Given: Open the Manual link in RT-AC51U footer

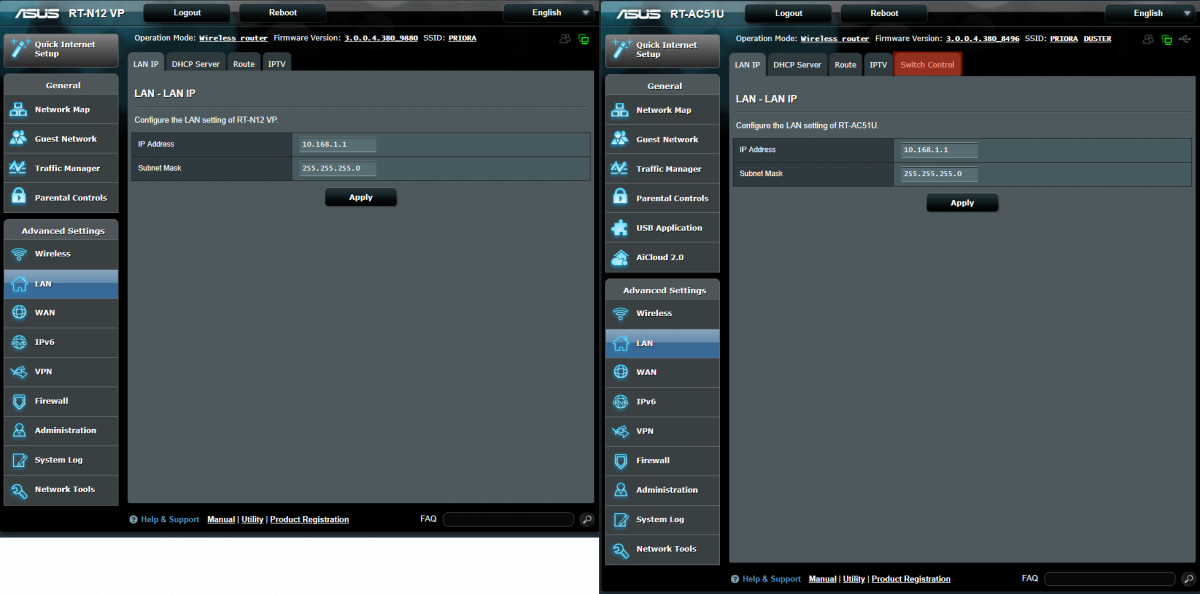Looking at the screenshot, I should tap(823, 579).
